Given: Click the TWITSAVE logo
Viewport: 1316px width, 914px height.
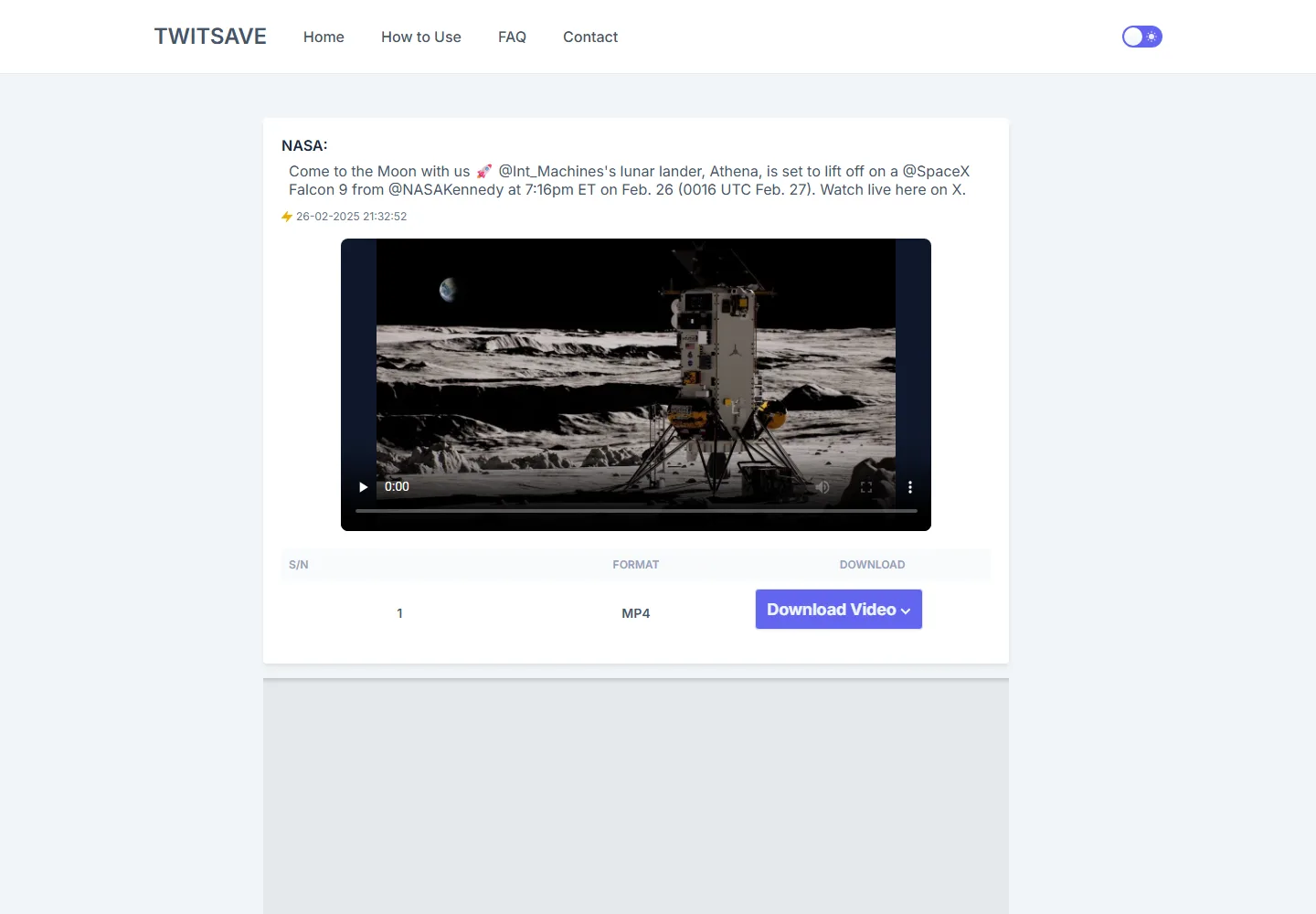Looking at the screenshot, I should click(x=210, y=37).
